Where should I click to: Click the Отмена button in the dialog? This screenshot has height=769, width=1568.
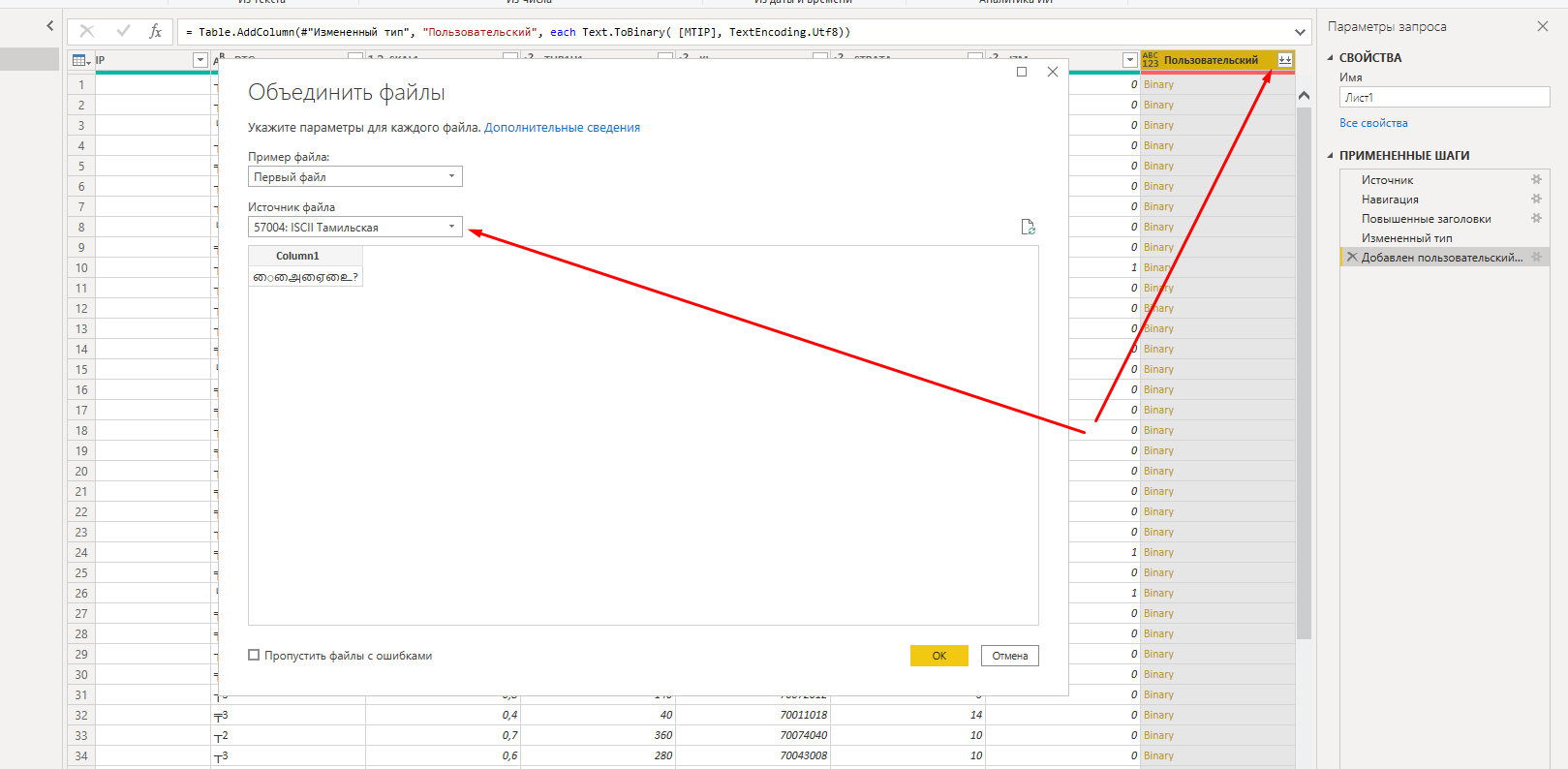(x=1009, y=656)
